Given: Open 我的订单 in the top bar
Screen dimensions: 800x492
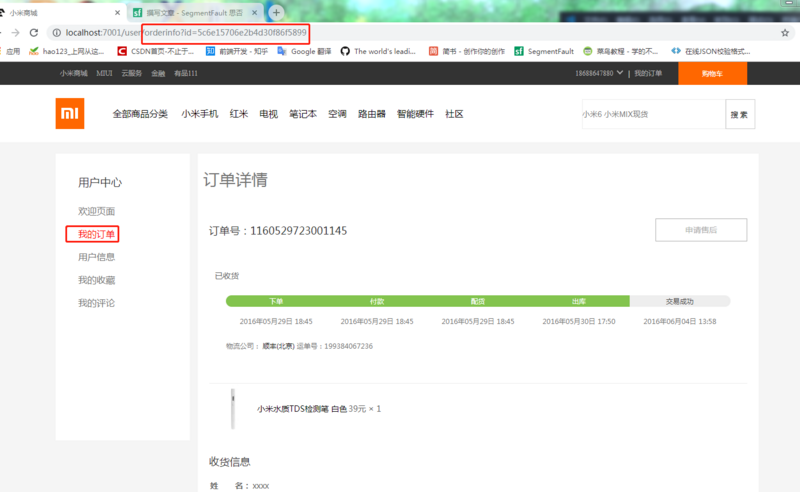Looking at the screenshot, I should tap(648, 73).
